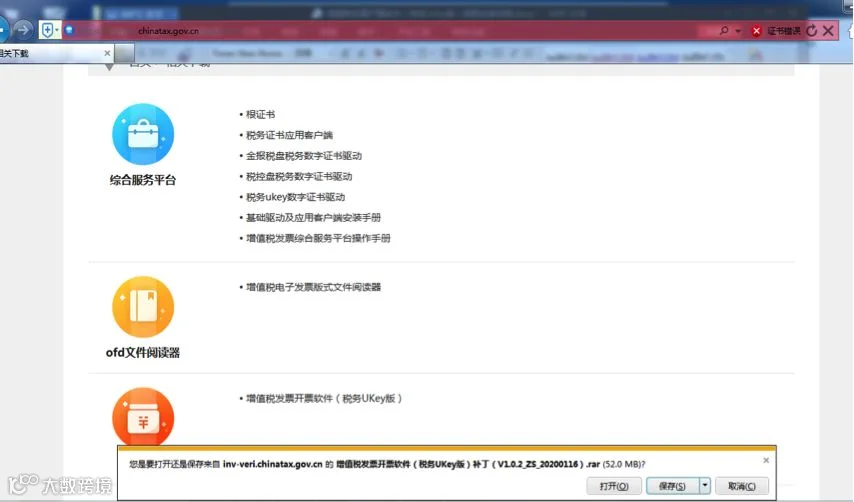Click the search magnifier icon in address bar
The width and height of the screenshot is (854, 502).
pos(724,30)
